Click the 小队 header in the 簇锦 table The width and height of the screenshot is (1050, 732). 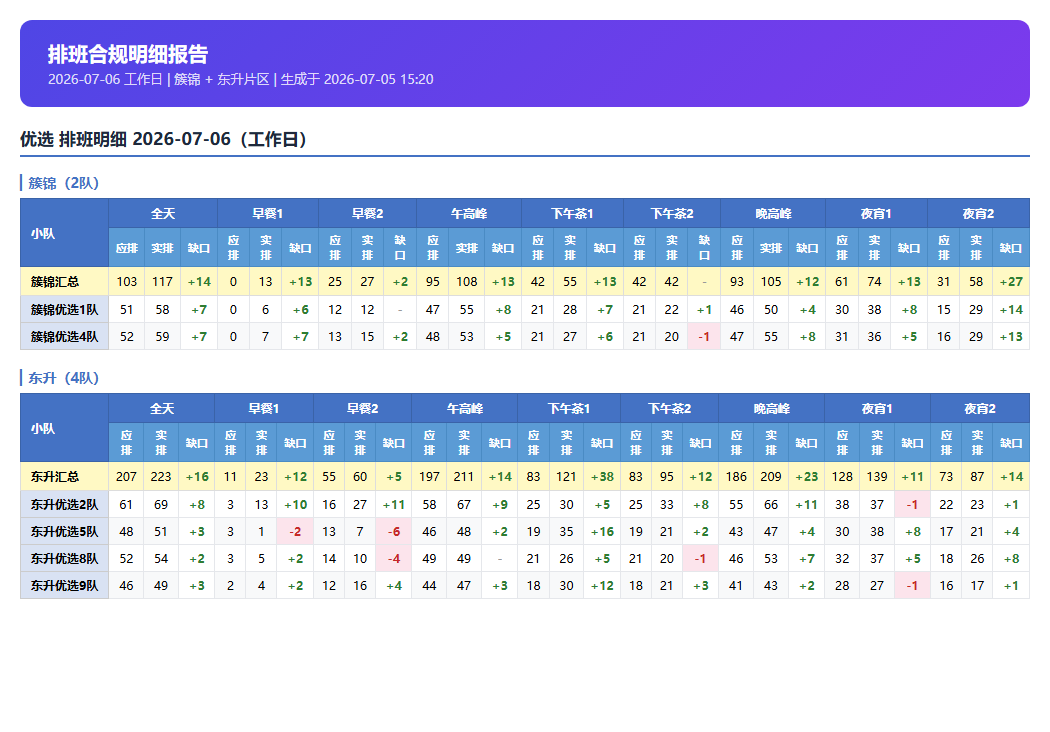64,233
